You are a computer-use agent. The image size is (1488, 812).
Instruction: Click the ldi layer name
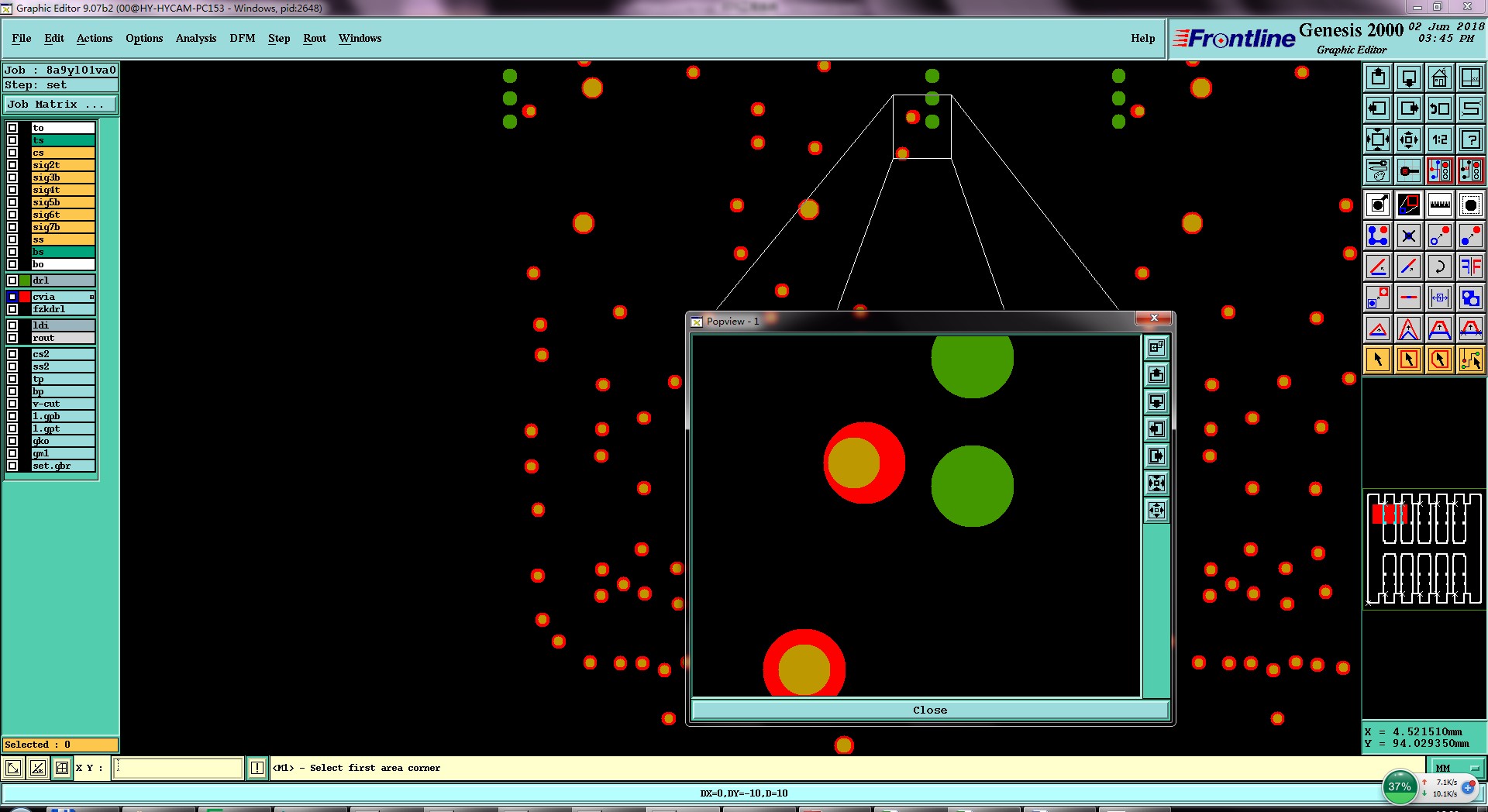63,325
